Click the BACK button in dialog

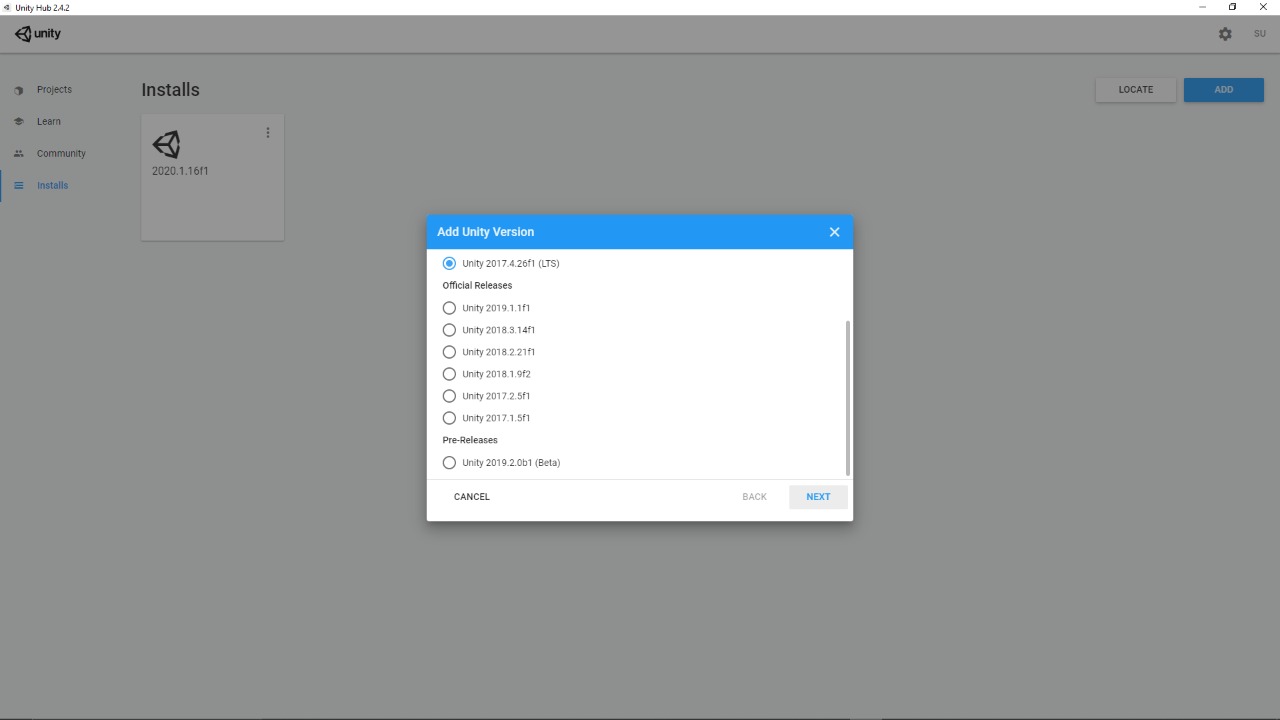tap(755, 497)
